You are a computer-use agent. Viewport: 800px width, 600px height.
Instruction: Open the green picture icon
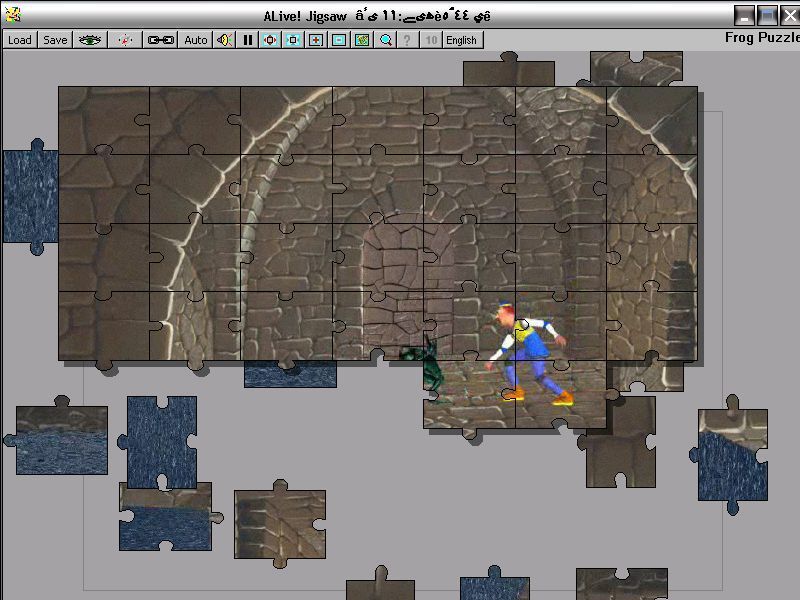pos(362,40)
